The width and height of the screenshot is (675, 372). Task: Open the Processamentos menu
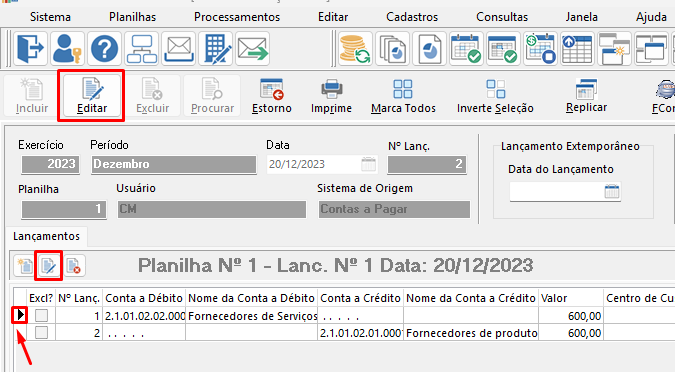coord(237,17)
